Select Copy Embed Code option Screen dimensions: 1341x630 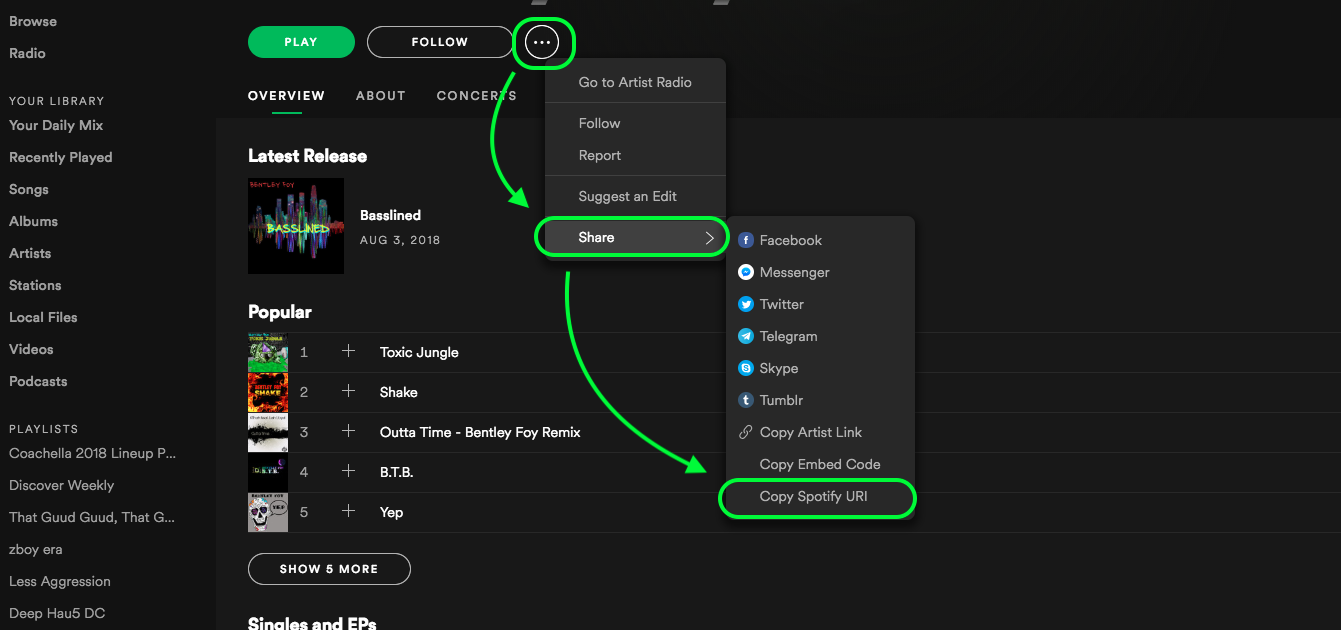click(x=820, y=464)
